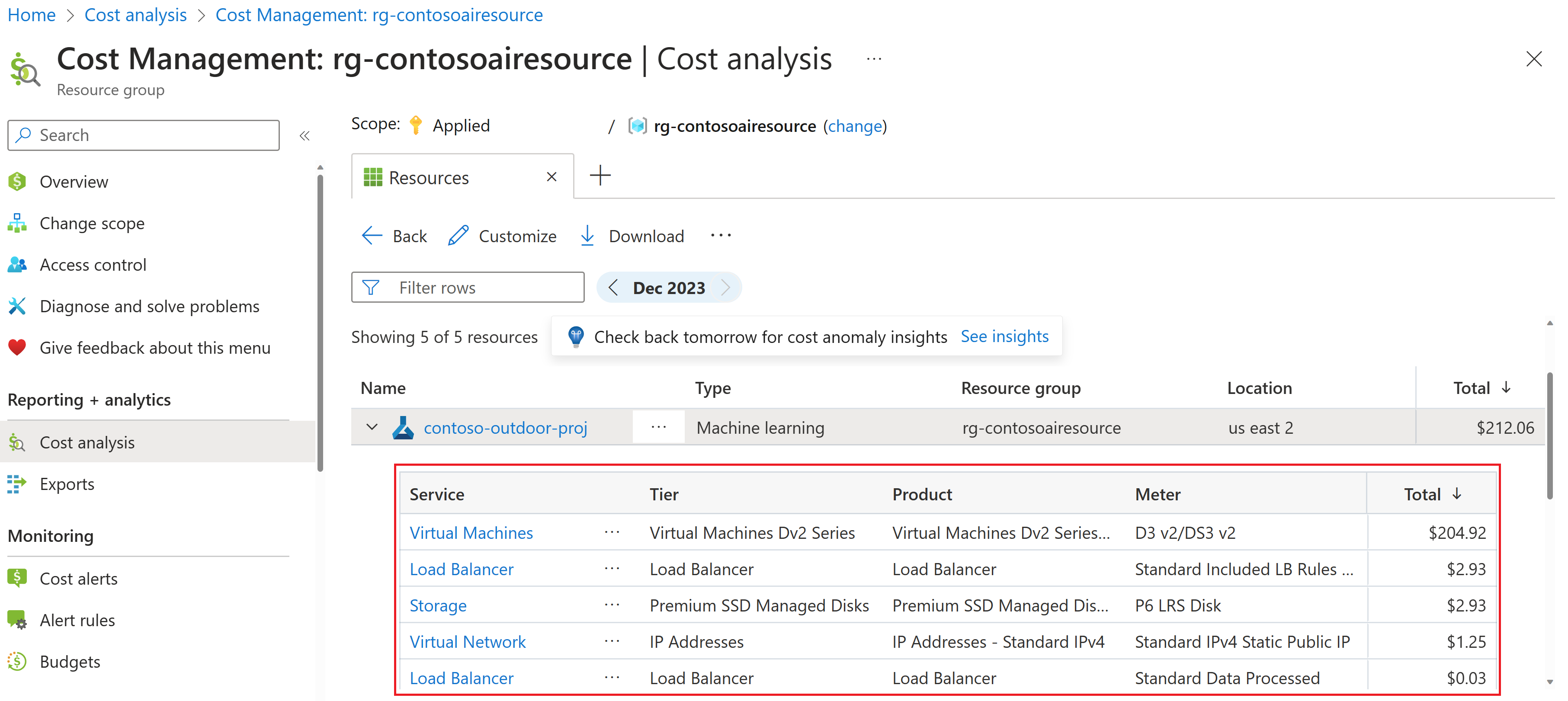Add a new view tab with plus icon
The width and height of the screenshot is (1568, 701).
tap(600, 176)
